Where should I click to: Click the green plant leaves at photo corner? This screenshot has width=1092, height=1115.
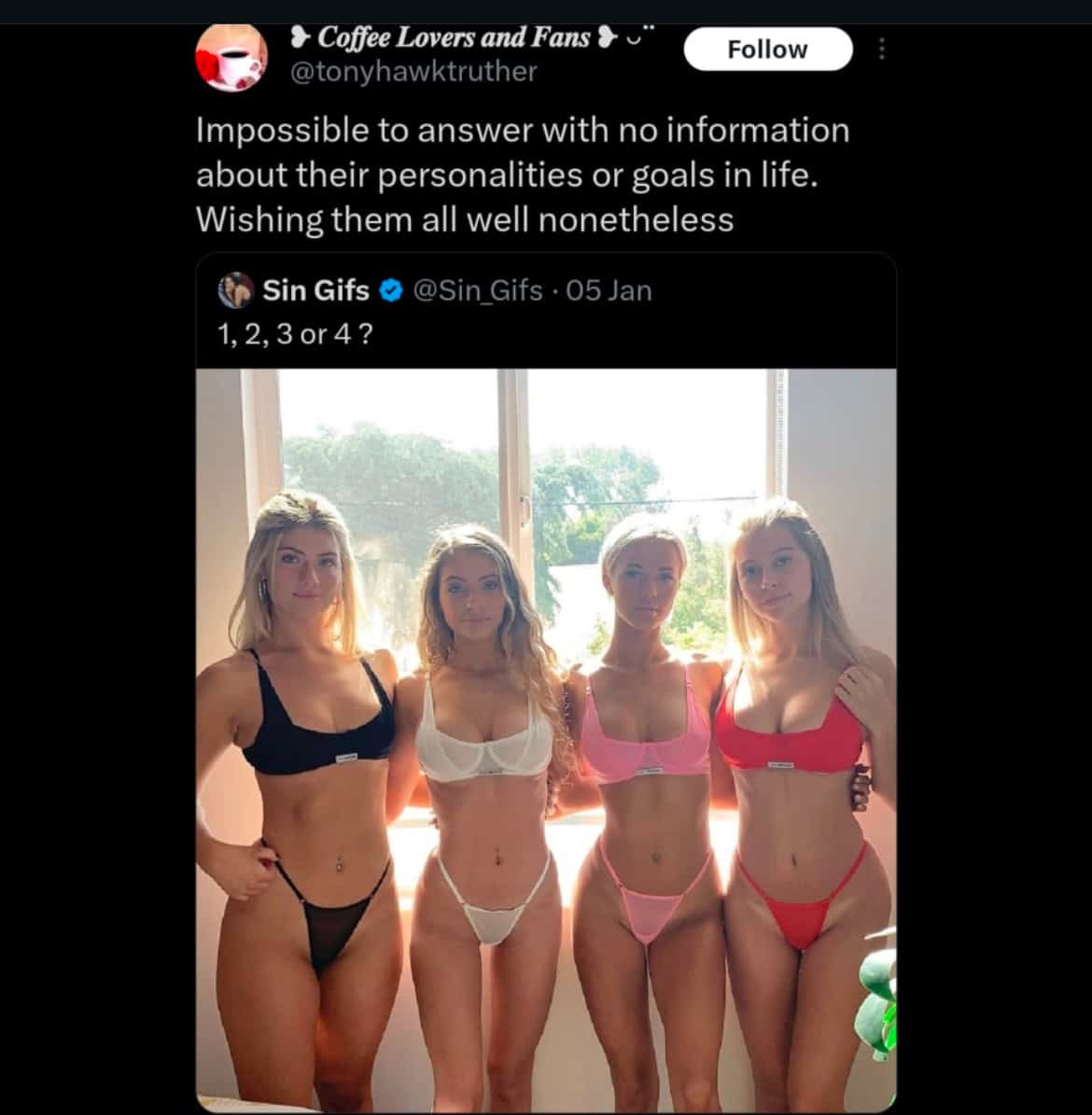tap(877, 1003)
